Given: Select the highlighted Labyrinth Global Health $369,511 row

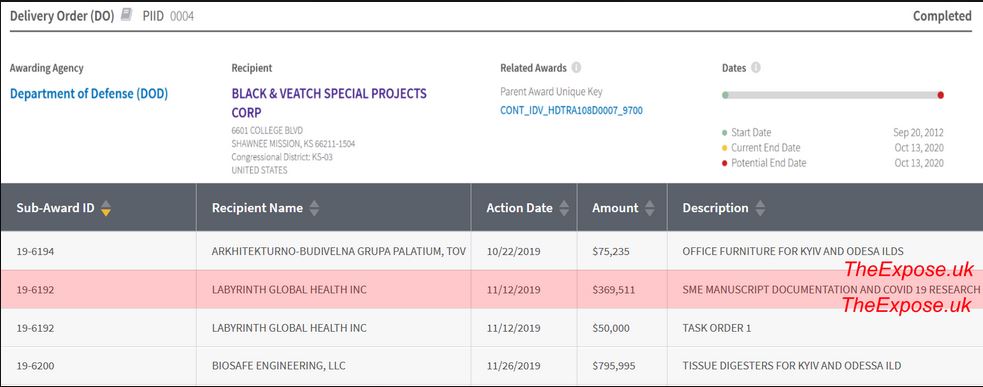Looking at the screenshot, I should (492, 290).
